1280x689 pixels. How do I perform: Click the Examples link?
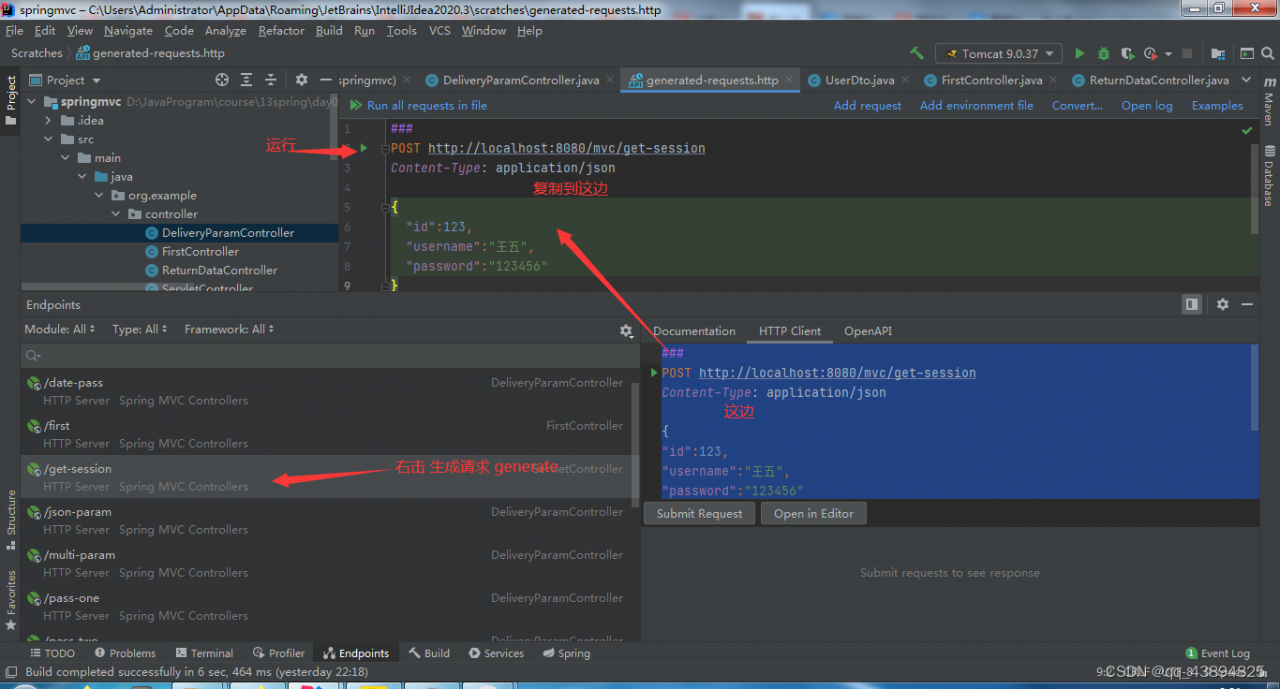[1217, 105]
